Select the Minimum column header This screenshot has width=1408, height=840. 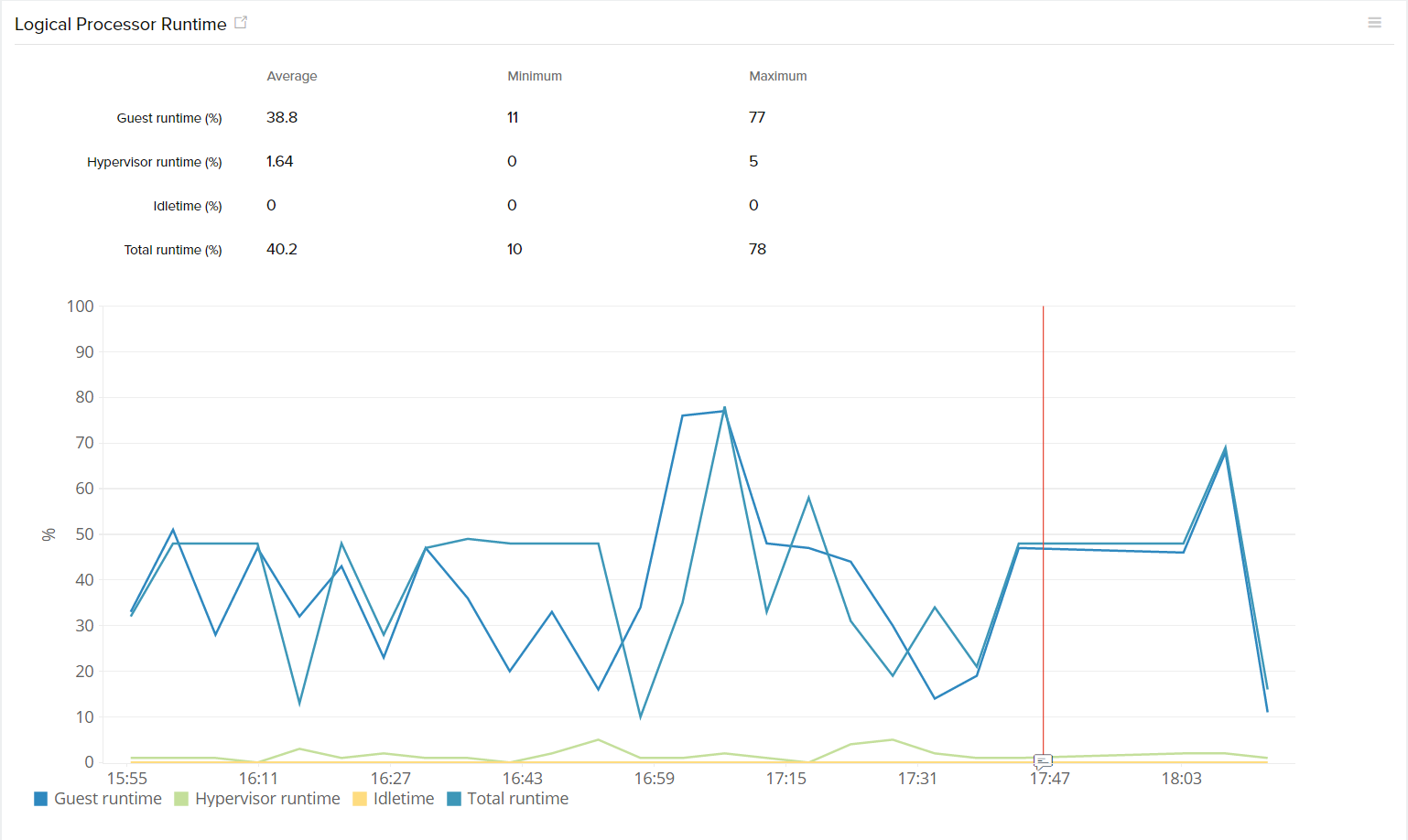[535, 76]
